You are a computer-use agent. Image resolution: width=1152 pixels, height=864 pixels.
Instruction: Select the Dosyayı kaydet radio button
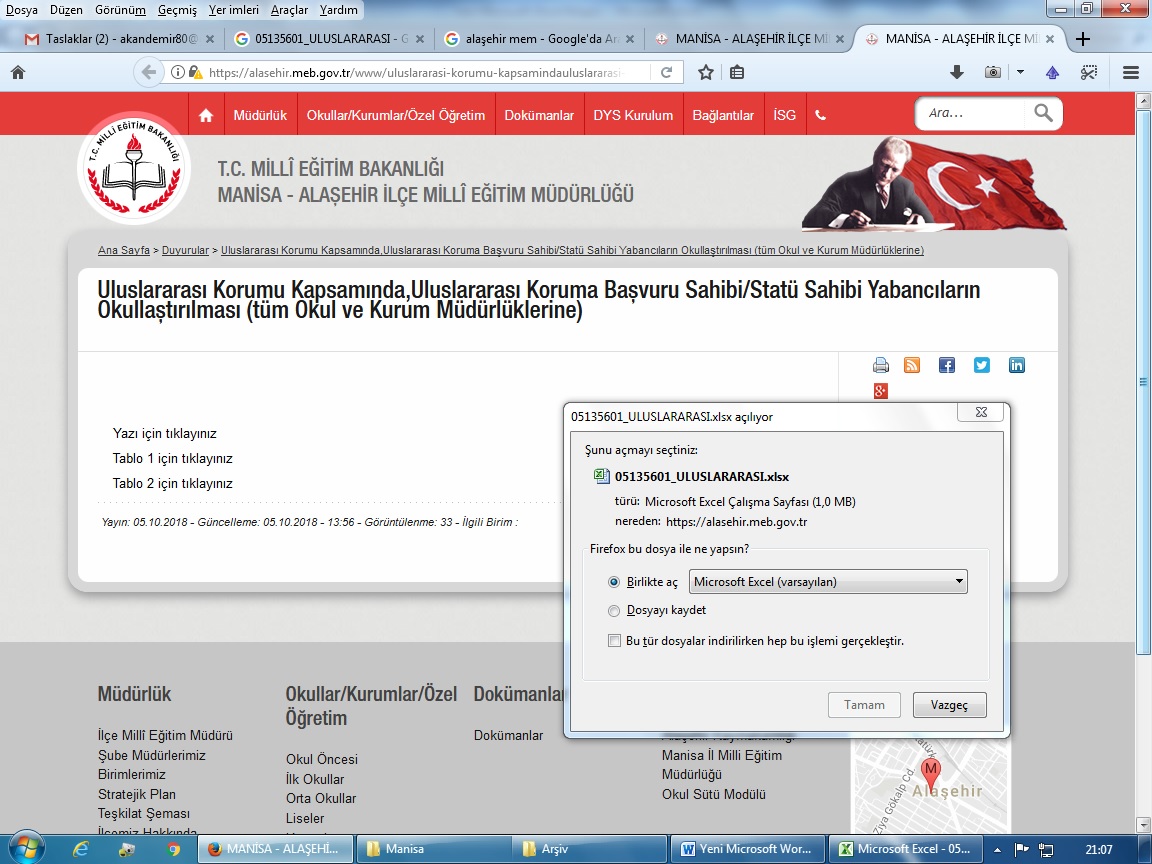click(x=614, y=611)
